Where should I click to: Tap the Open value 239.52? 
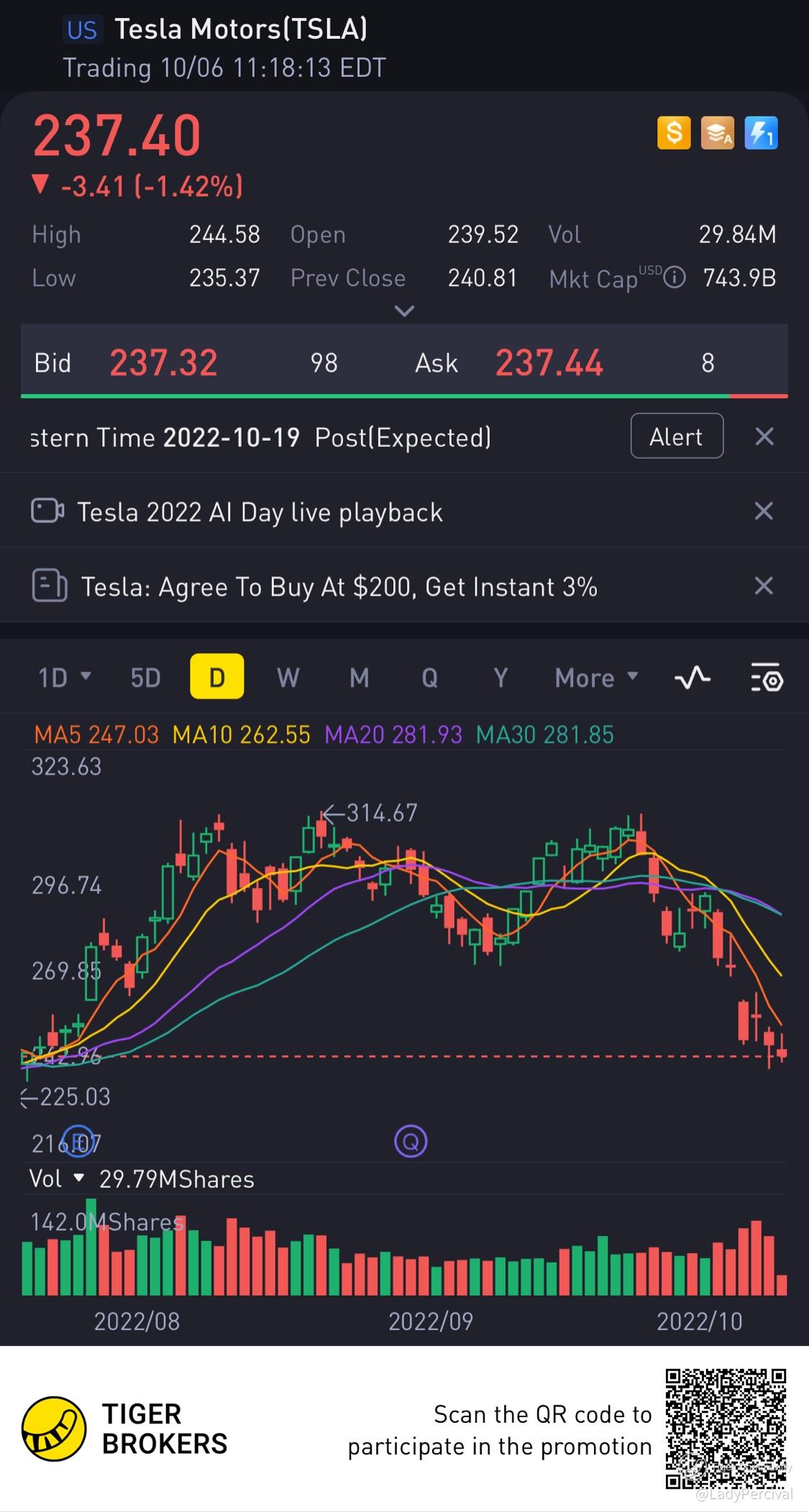pos(483,234)
